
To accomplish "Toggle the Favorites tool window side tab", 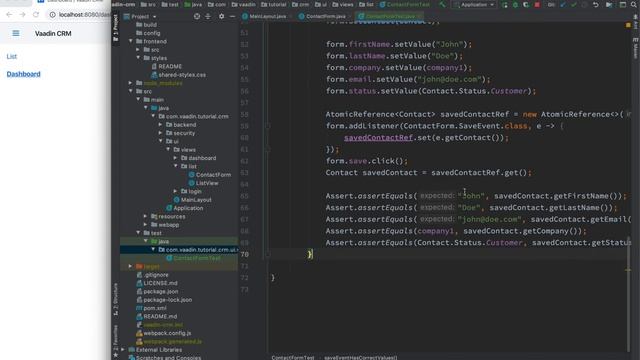I will pos(116,341).
